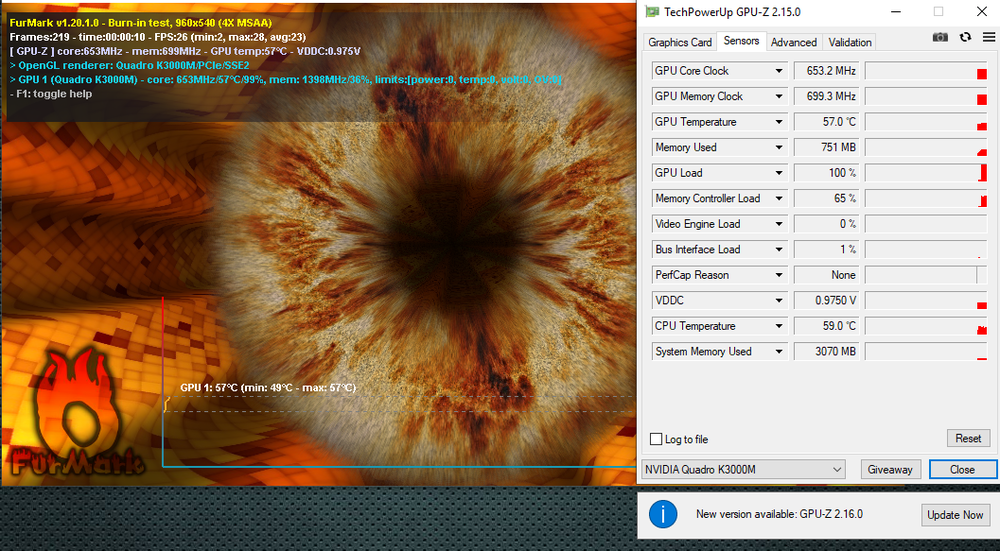Enable the Log to file checkbox
Image resolution: width=1000 pixels, height=551 pixels.
[x=656, y=439]
